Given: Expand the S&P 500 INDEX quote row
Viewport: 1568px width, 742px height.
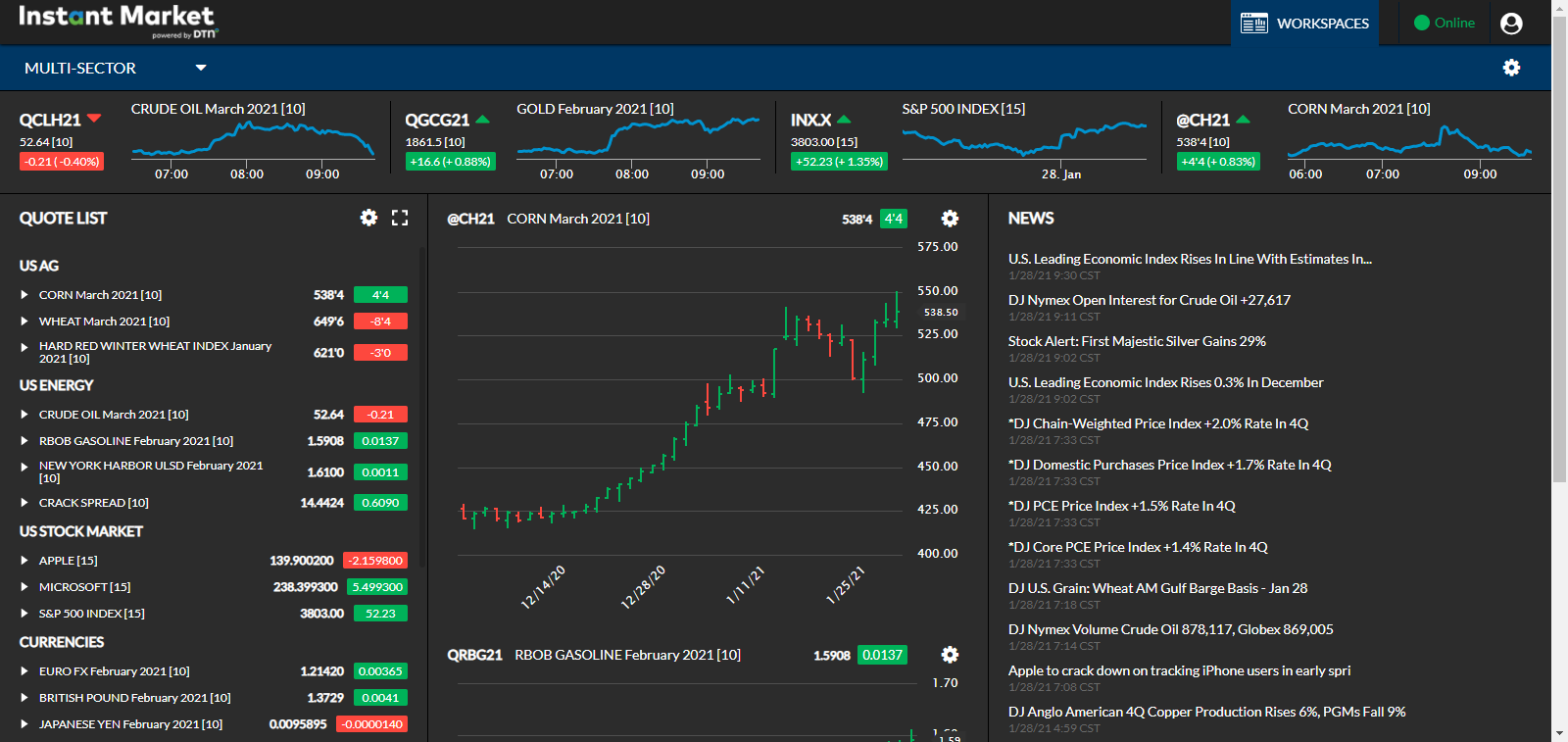Looking at the screenshot, I should pos(24,614).
